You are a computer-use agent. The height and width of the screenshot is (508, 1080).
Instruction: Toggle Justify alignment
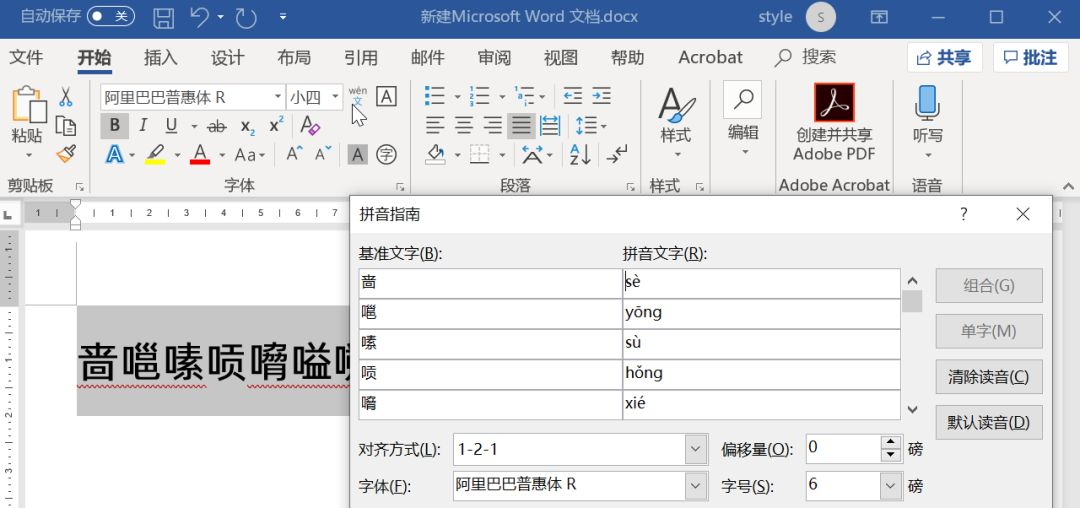(521, 126)
